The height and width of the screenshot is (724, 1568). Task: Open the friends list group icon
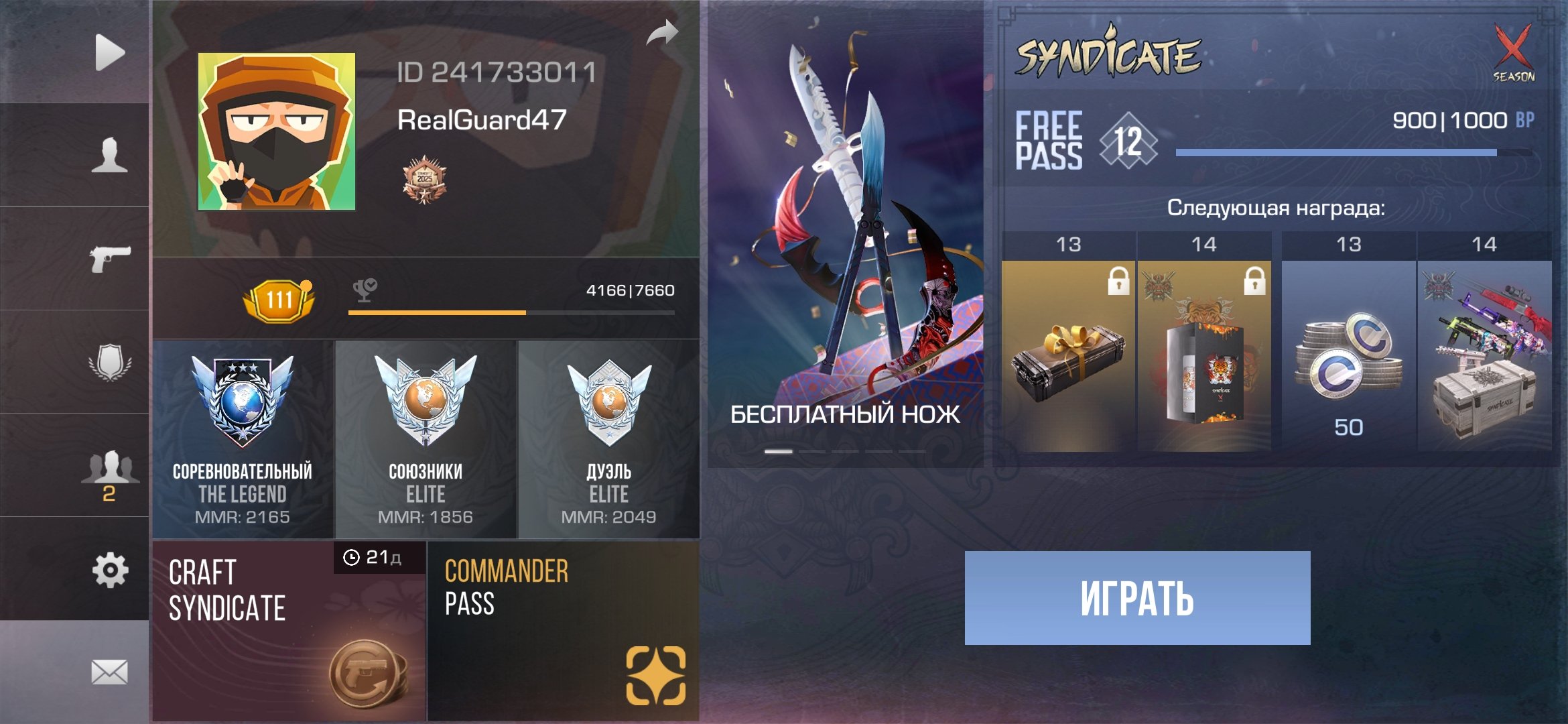[110, 475]
